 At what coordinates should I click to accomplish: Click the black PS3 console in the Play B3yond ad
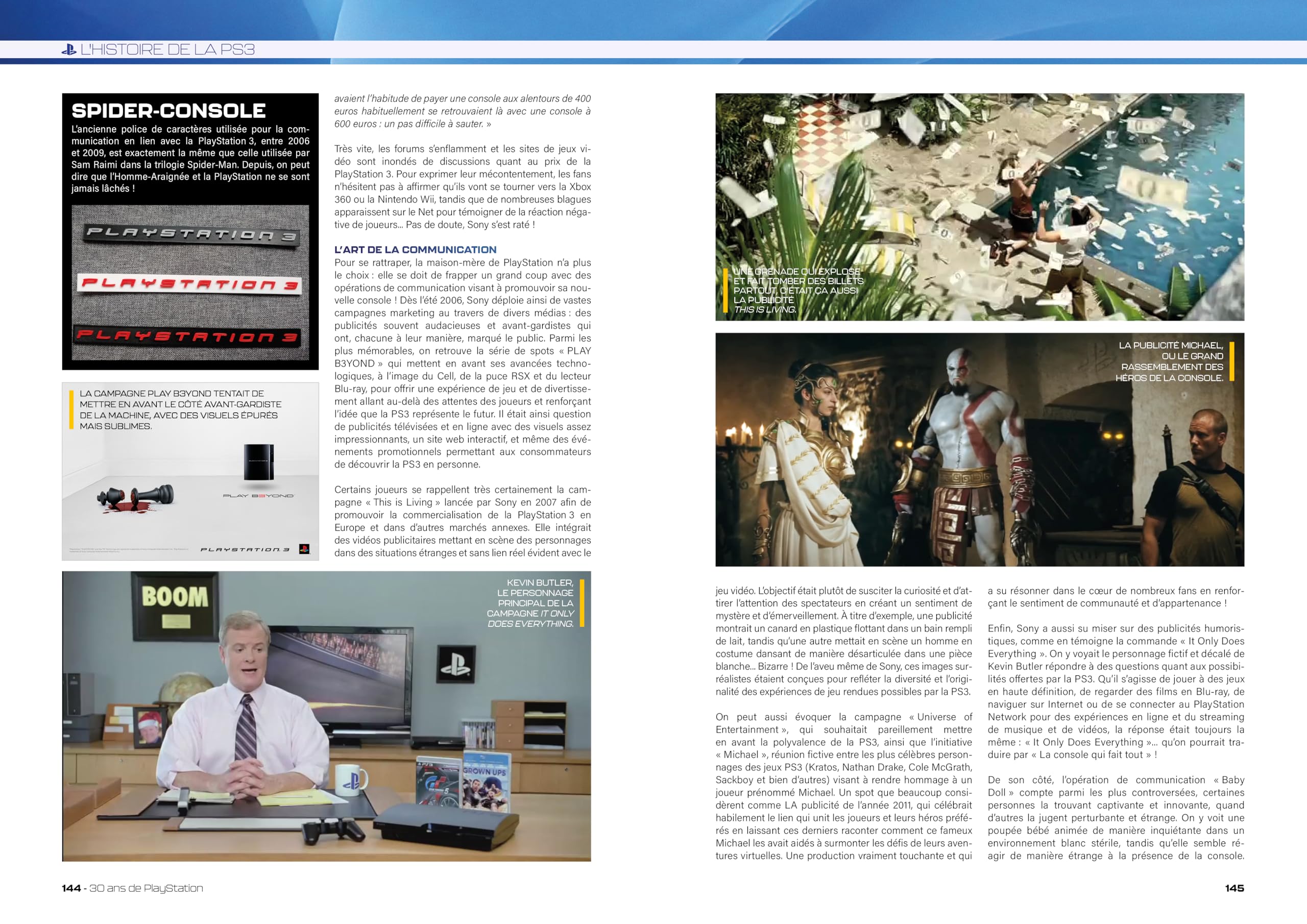[x=259, y=463]
